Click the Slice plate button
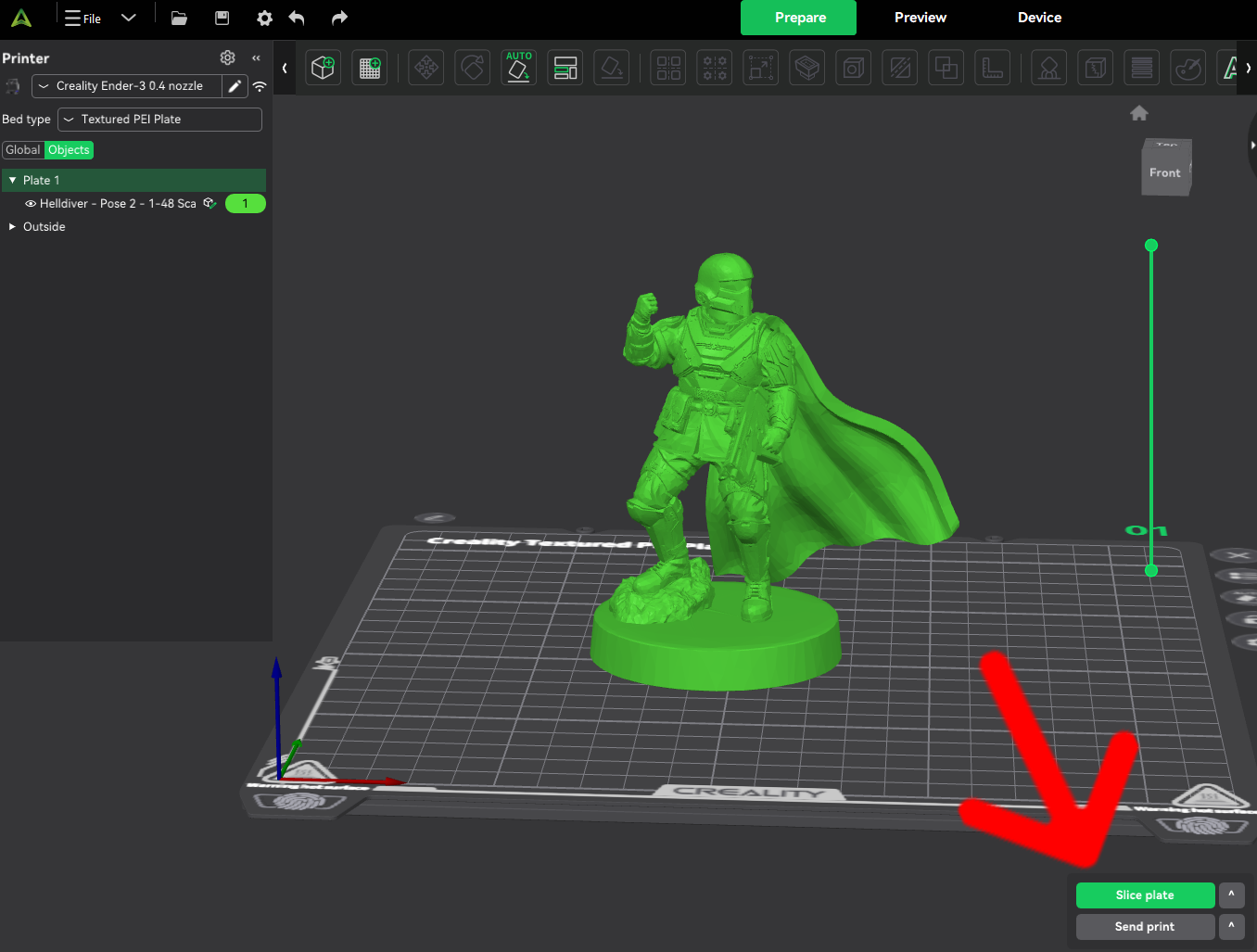This screenshot has width=1257, height=952. point(1145,895)
